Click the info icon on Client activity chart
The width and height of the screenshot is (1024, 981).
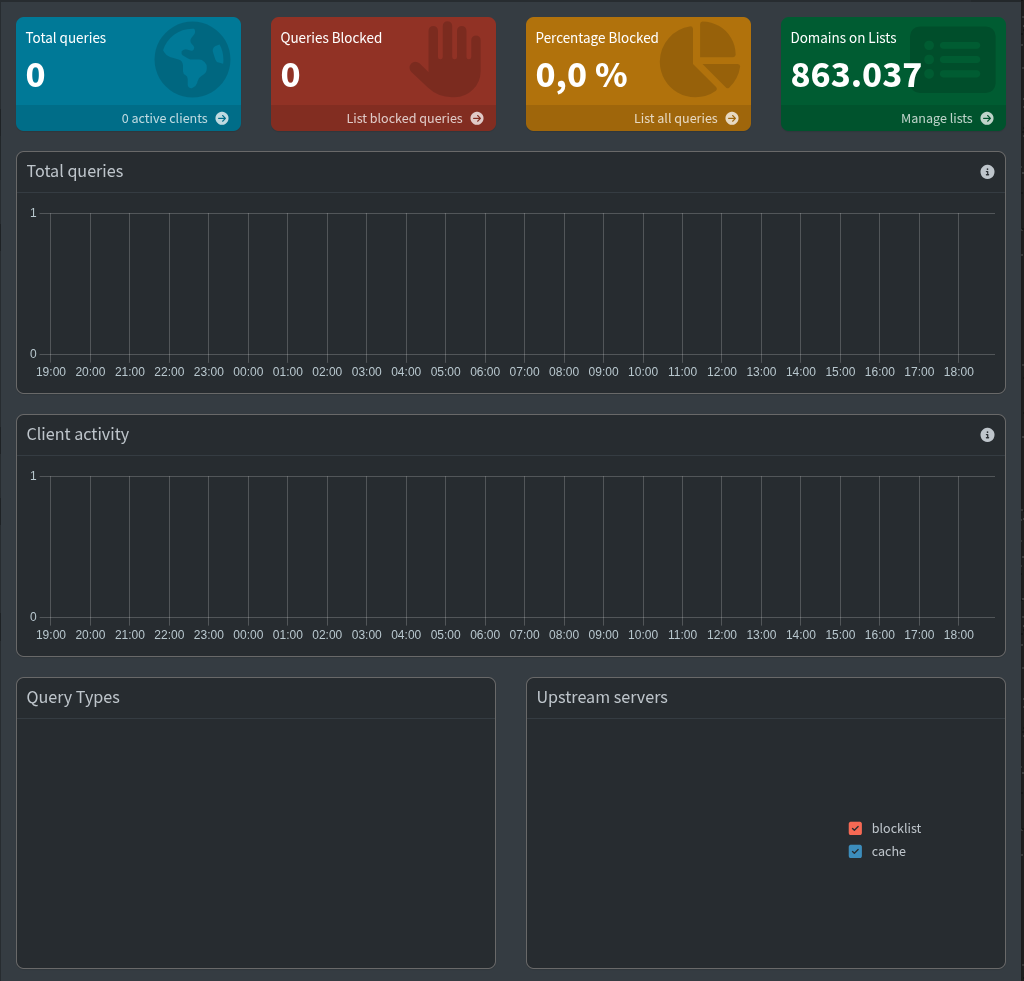(x=987, y=435)
